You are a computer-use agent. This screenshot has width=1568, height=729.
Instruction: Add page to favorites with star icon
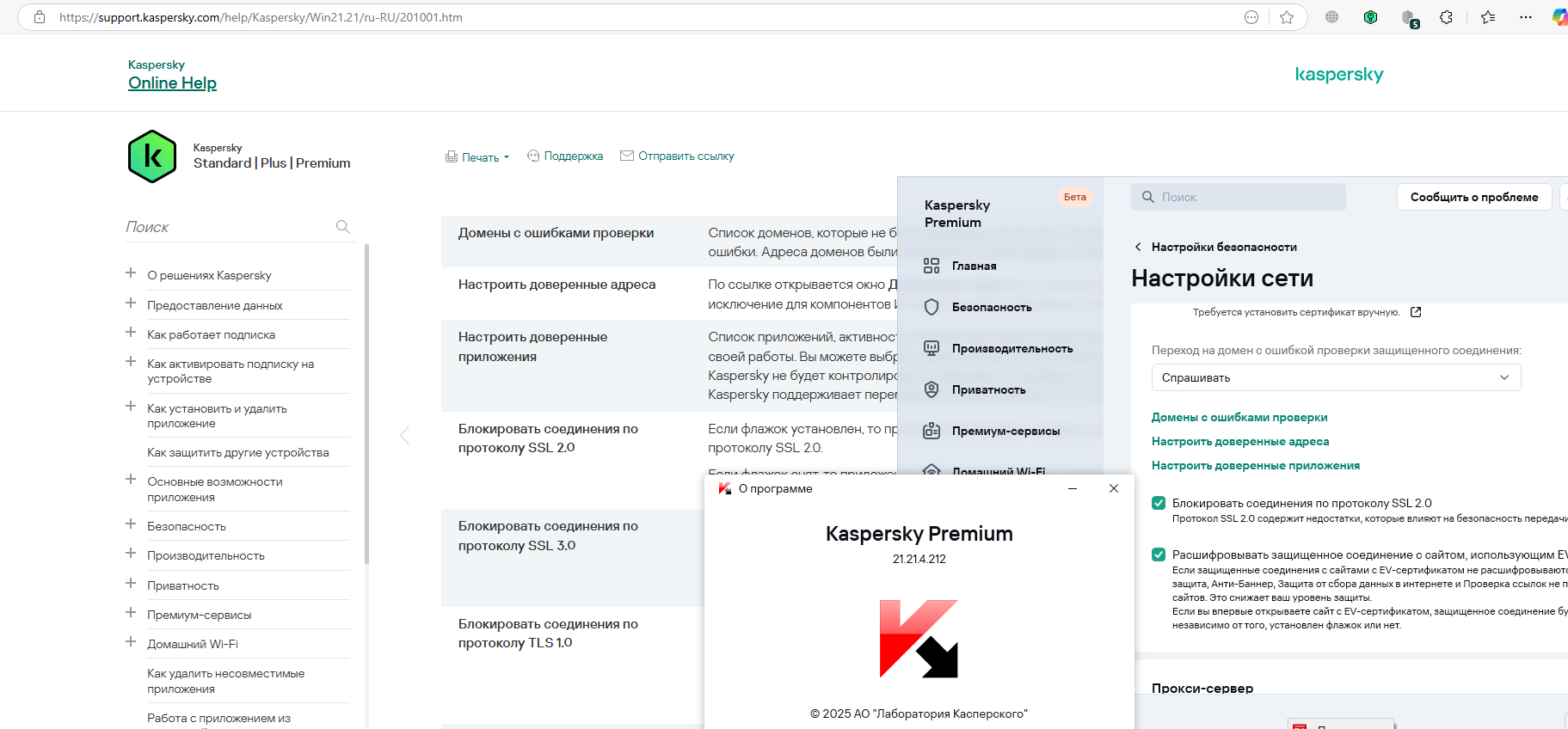[x=1287, y=17]
